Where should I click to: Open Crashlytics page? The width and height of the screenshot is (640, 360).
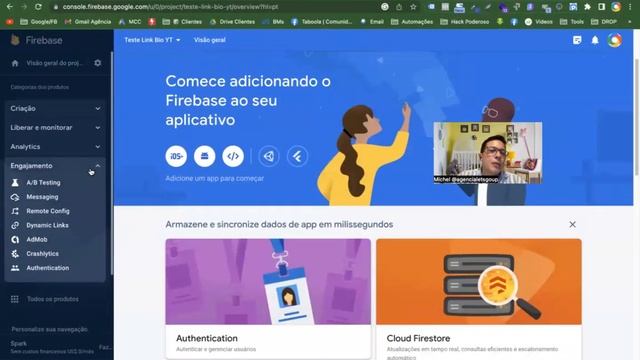[42, 254]
